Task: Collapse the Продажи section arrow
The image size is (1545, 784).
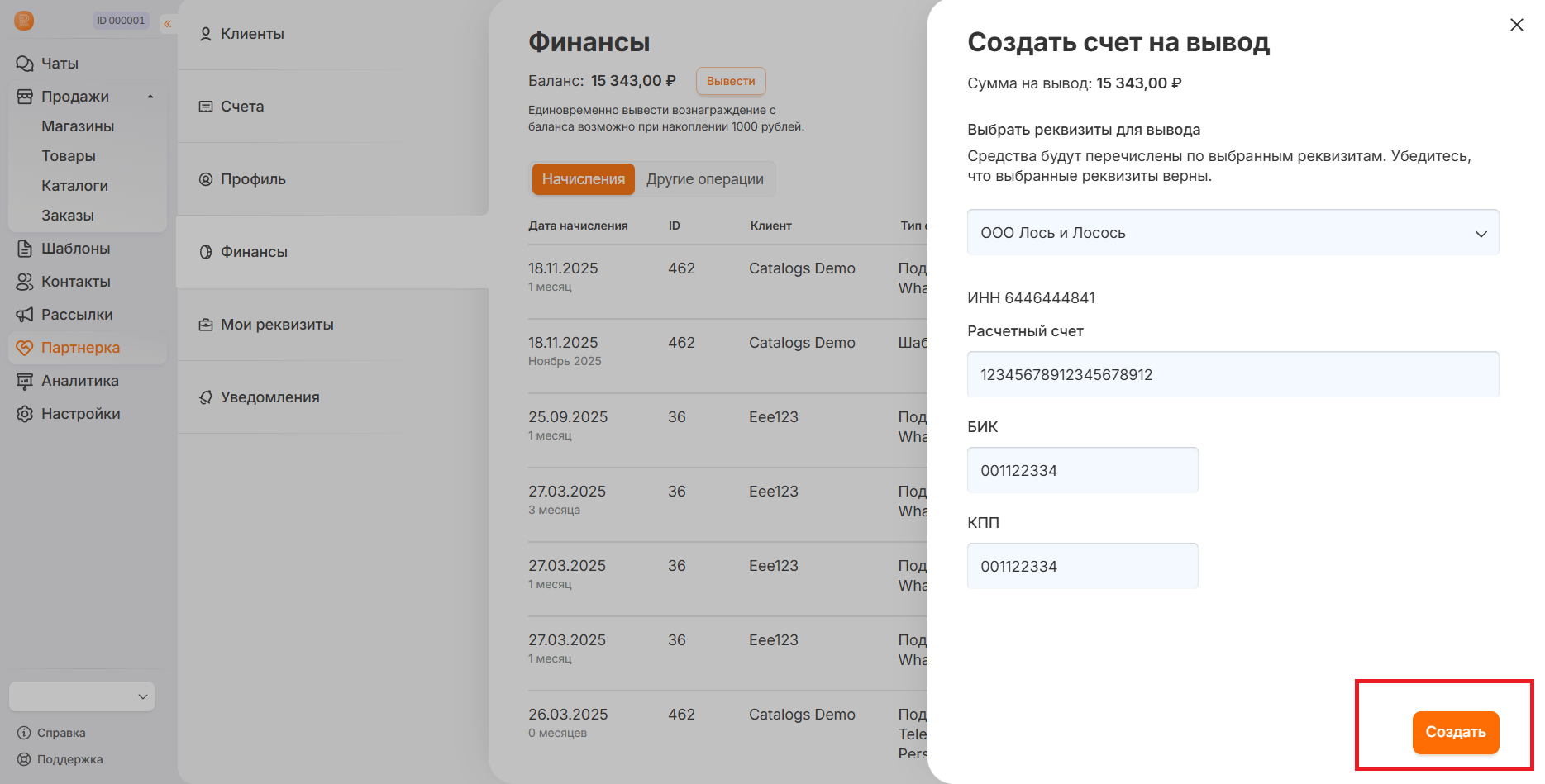Action: (150, 97)
